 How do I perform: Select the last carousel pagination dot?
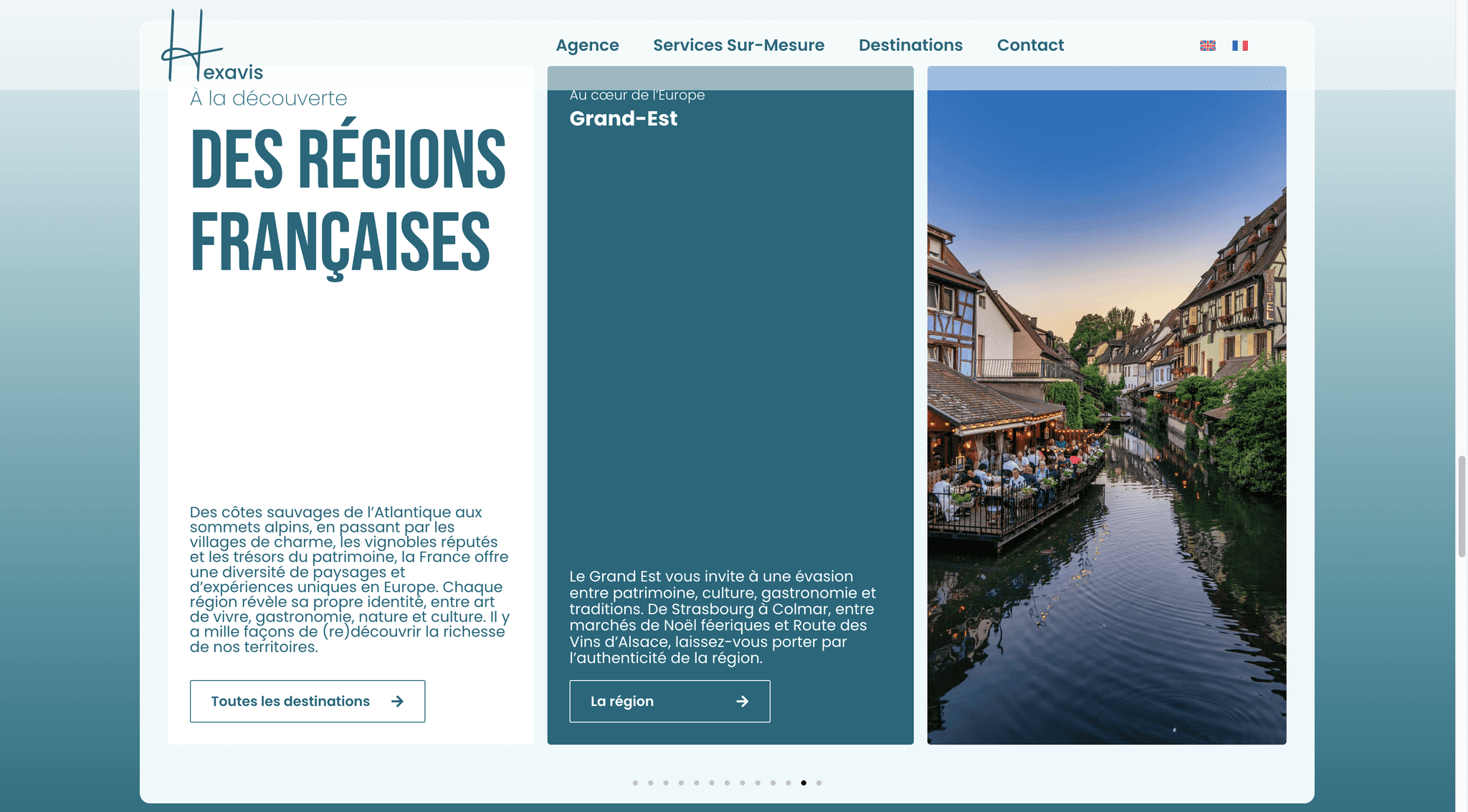tap(819, 783)
